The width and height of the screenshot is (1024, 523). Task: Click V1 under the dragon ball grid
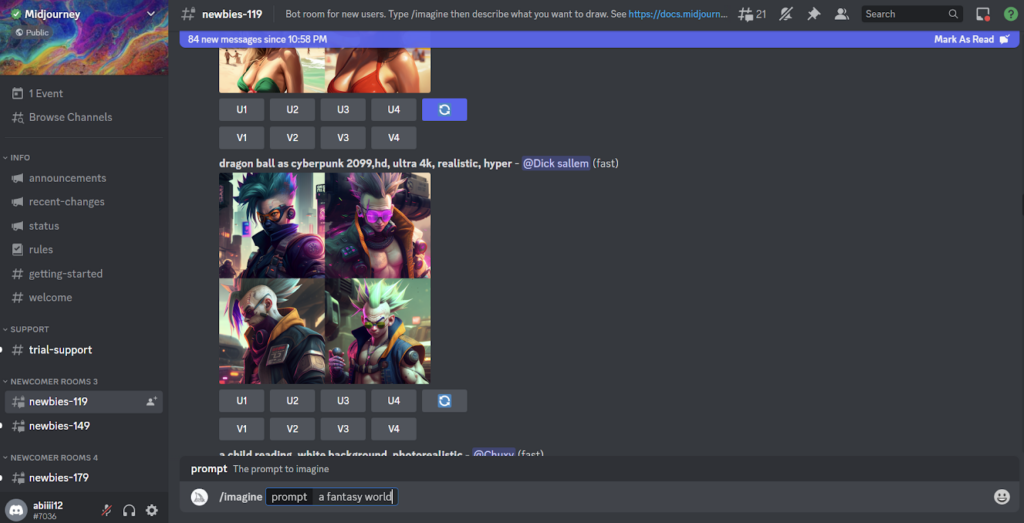[x=242, y=429]
